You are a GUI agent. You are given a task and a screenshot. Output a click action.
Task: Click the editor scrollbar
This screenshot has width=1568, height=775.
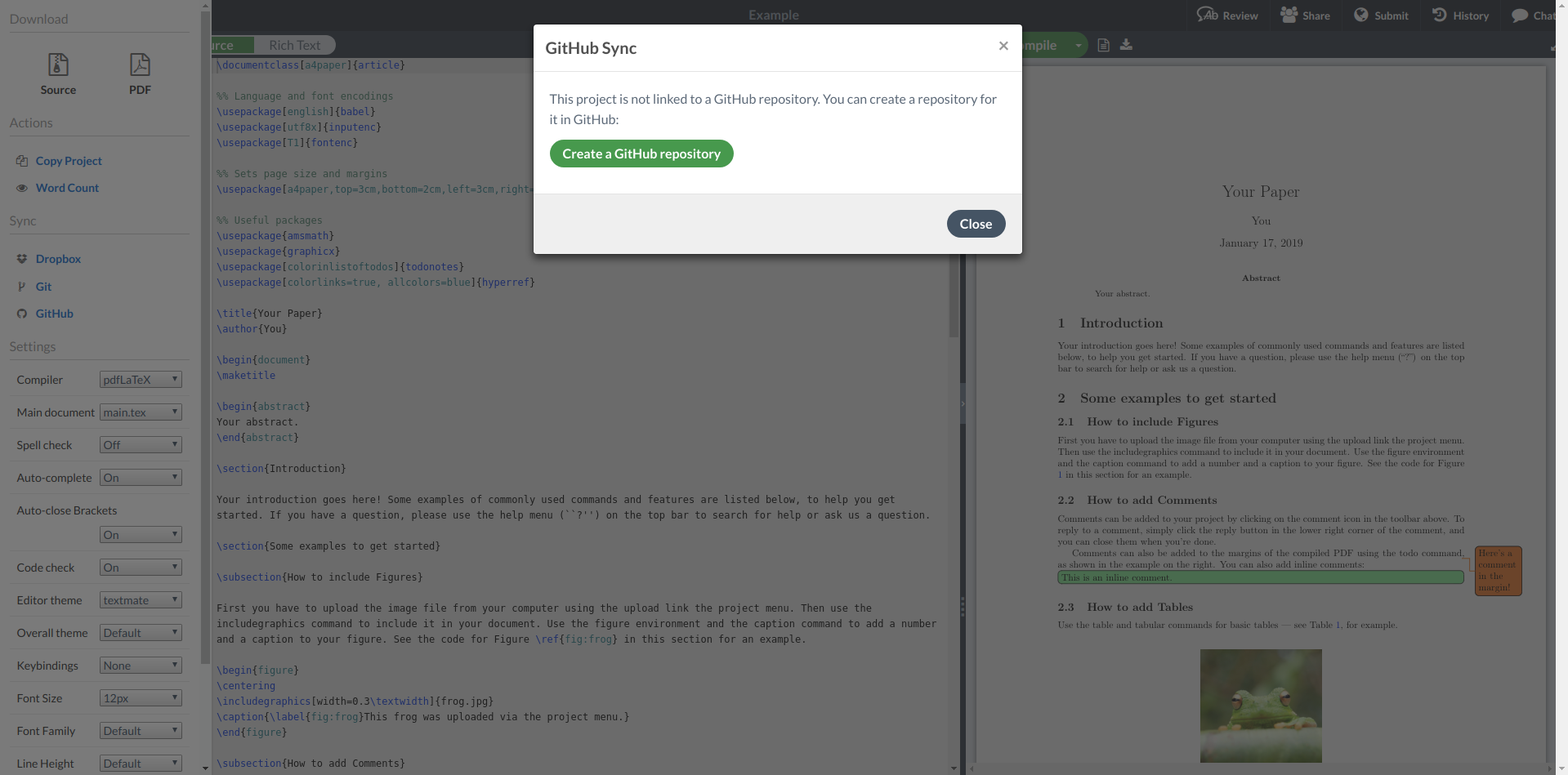click(953, 310)
